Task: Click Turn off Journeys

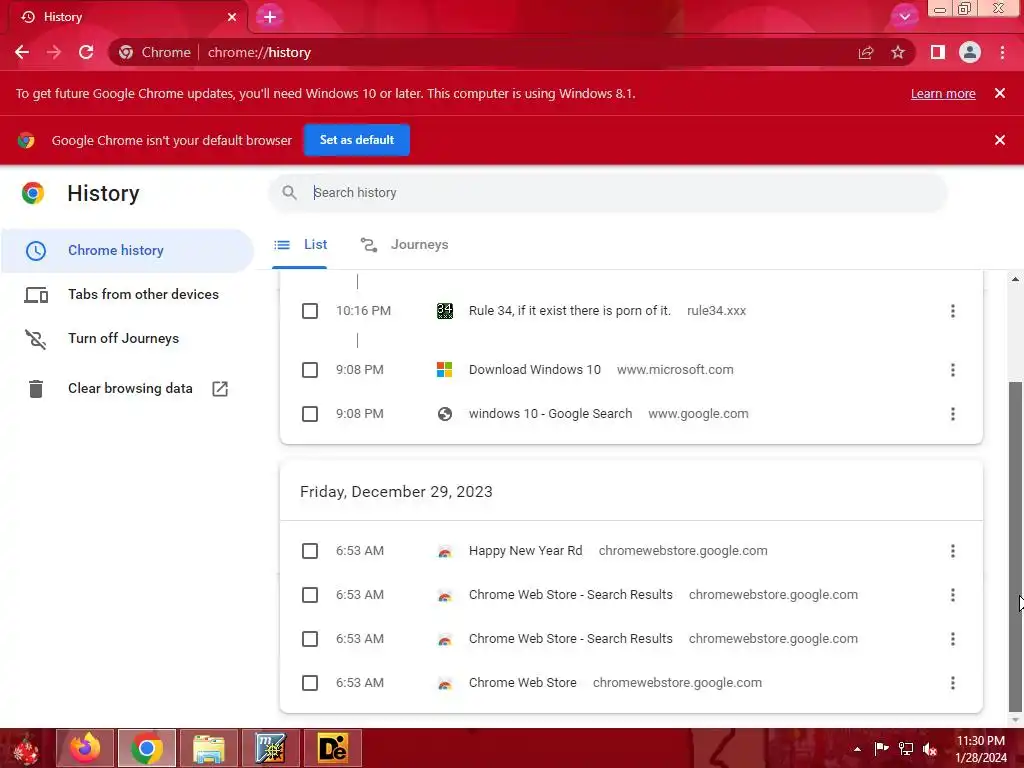Action: point(127,338)
